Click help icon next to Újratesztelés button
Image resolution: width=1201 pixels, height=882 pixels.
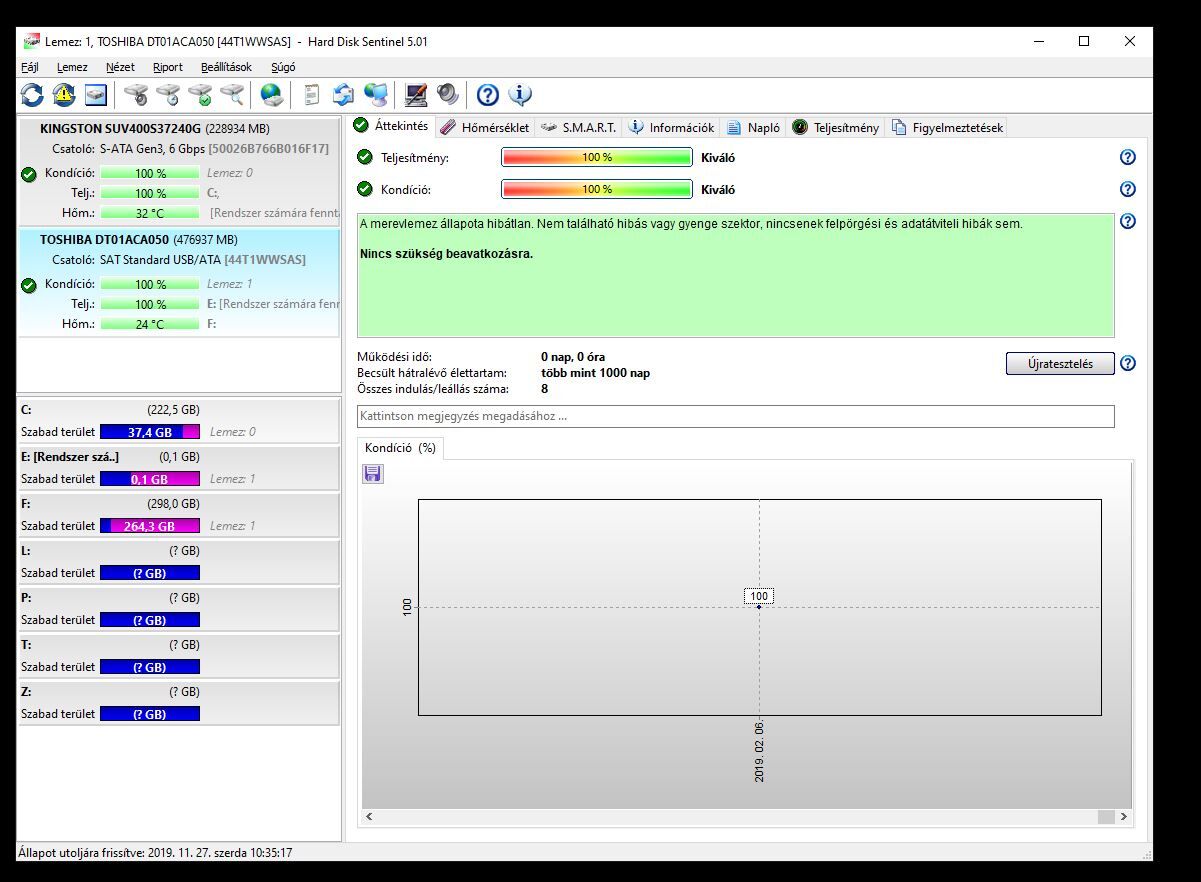tap(1128, 363)
